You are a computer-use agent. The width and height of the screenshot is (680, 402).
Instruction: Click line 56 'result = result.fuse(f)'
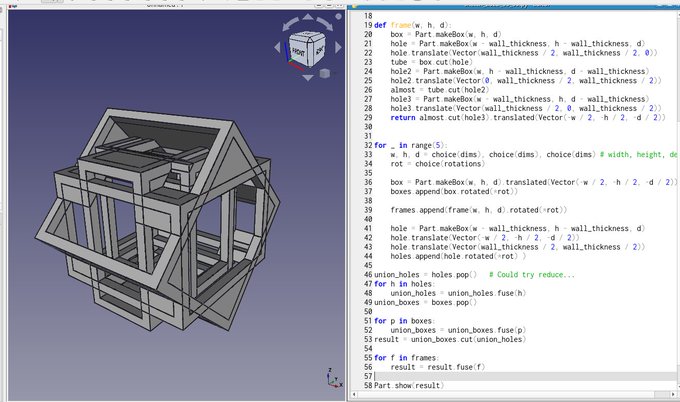coord(437,367)
